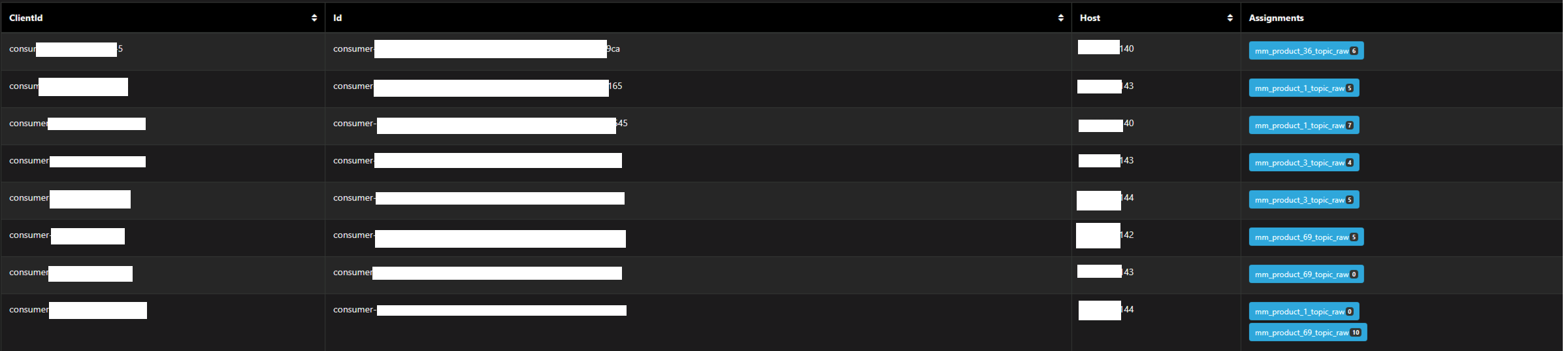The image size is (1568, 351).
Task: Click the ClientId column header label
Action: point(26,18)
